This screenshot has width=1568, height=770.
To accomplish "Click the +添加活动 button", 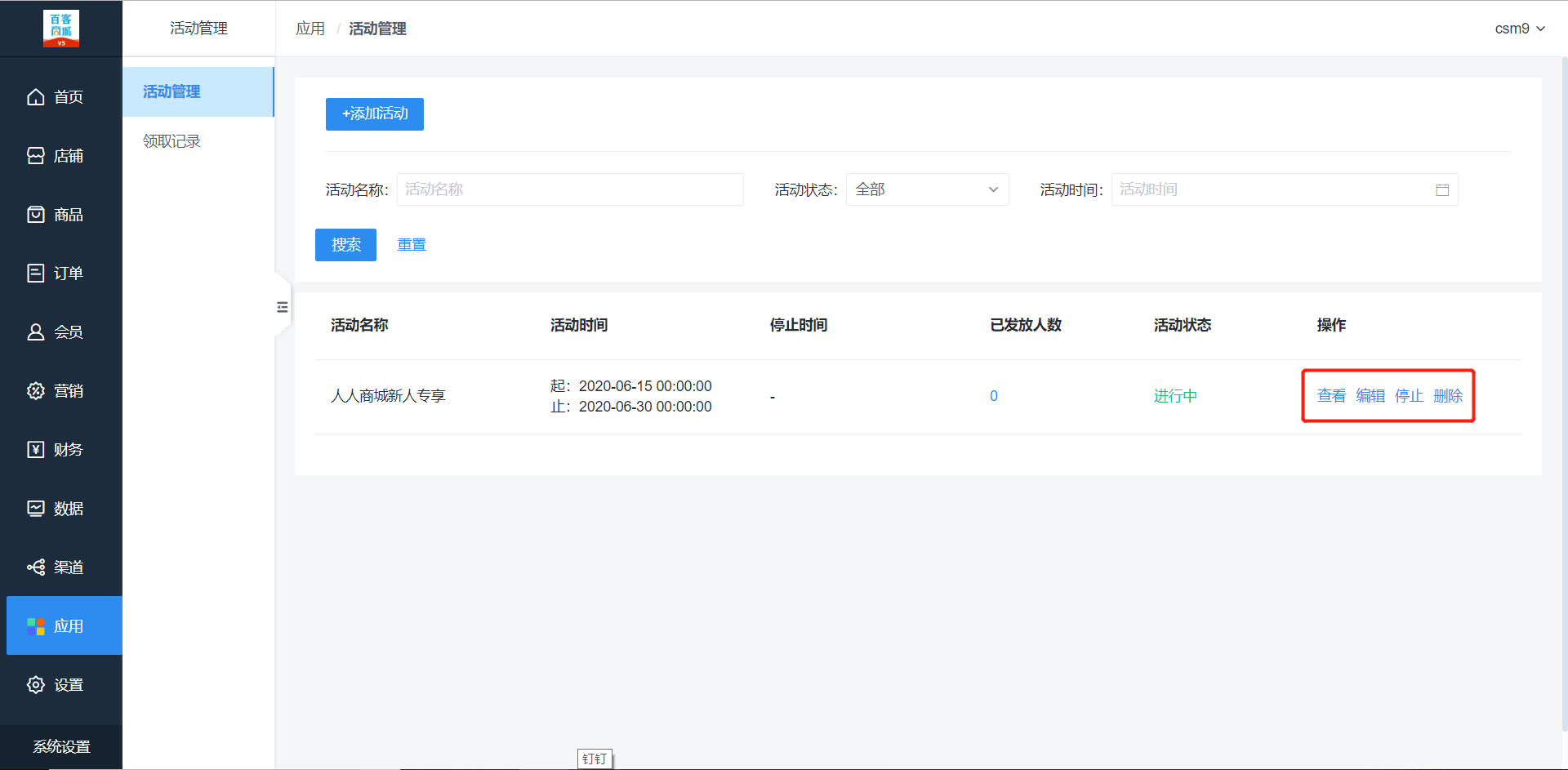I will coord(375,113).
